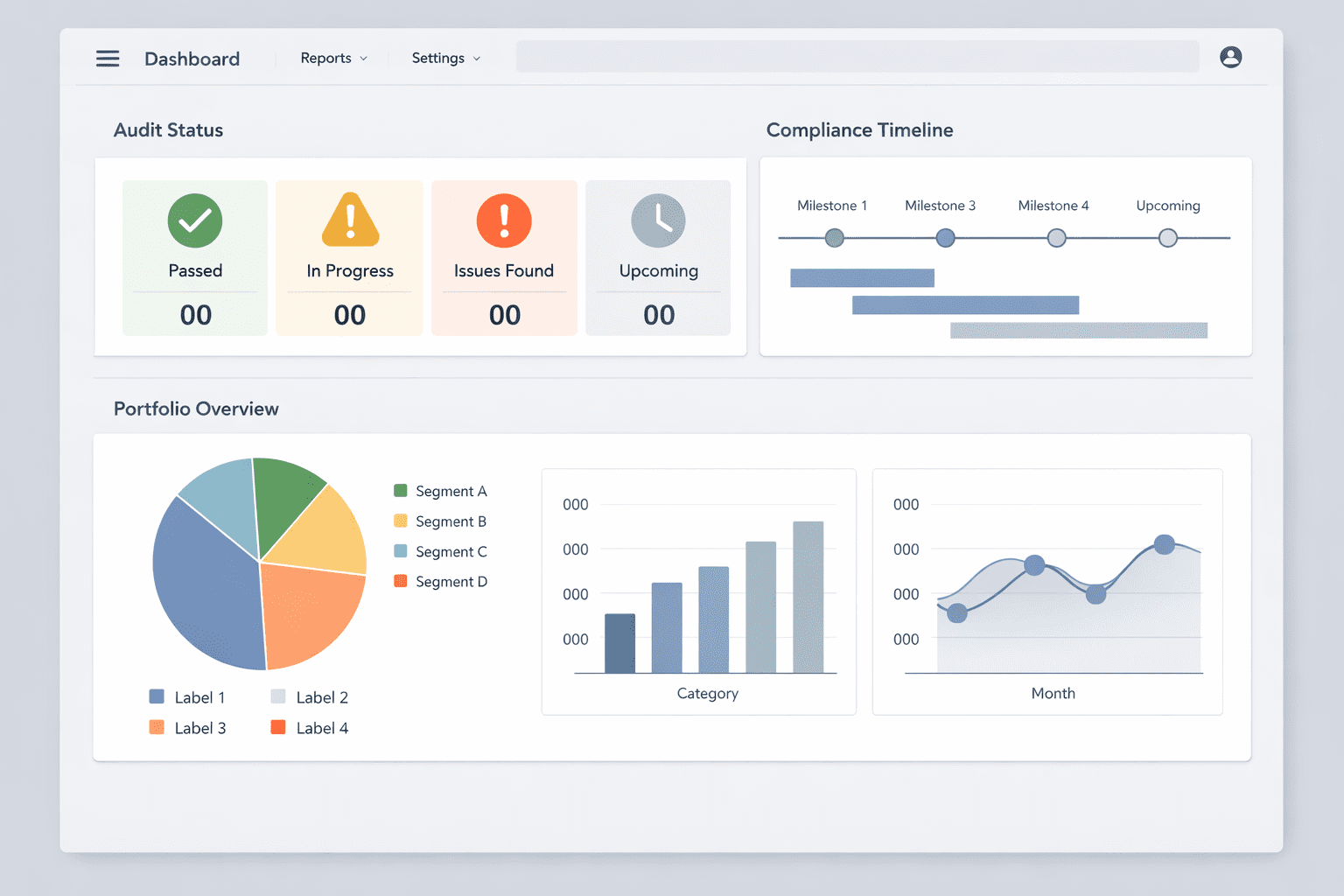This screenshot has width=1344, height=896.
Task: Select the Milestone 4 timeline marker
Action: pyautogui.click(x=1057, y=237)
